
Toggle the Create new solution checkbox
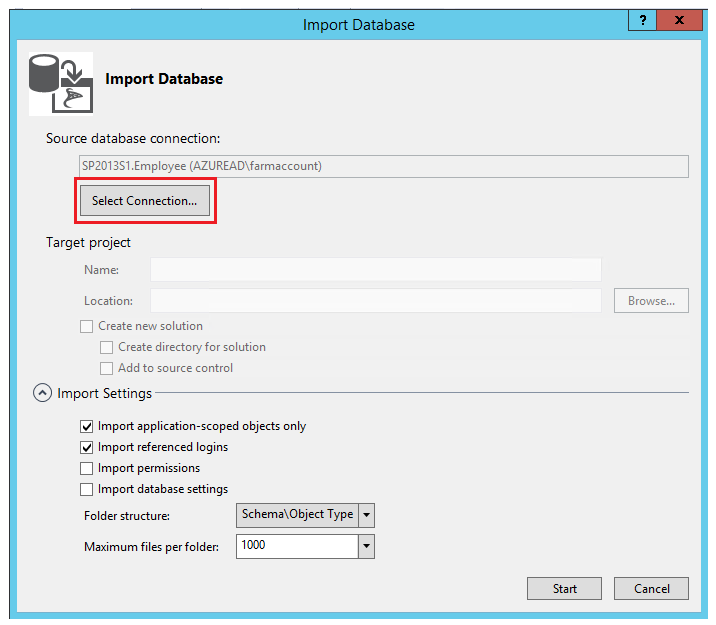point(86,326)
